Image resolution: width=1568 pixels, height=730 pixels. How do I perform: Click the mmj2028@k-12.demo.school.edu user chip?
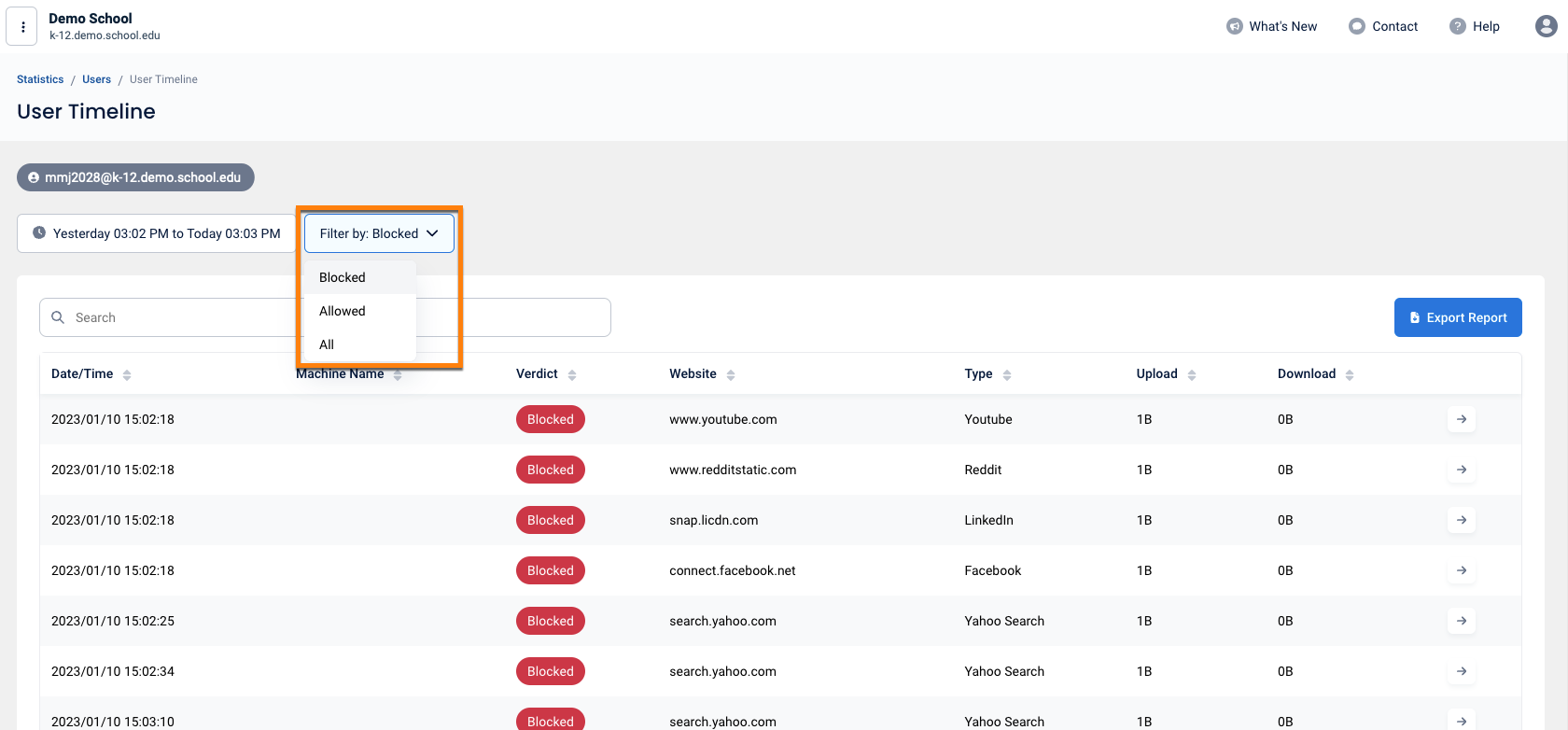[135, 177]
